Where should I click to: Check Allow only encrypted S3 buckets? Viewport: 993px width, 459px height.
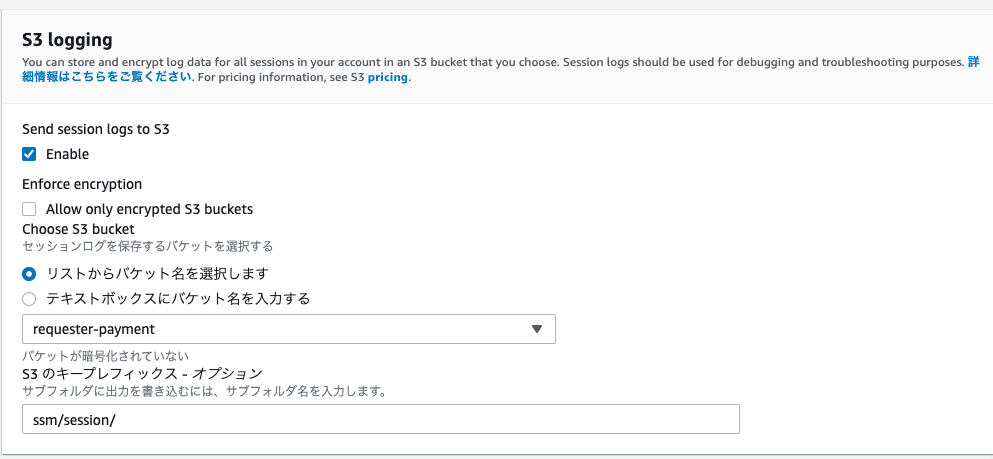[29, 209]
